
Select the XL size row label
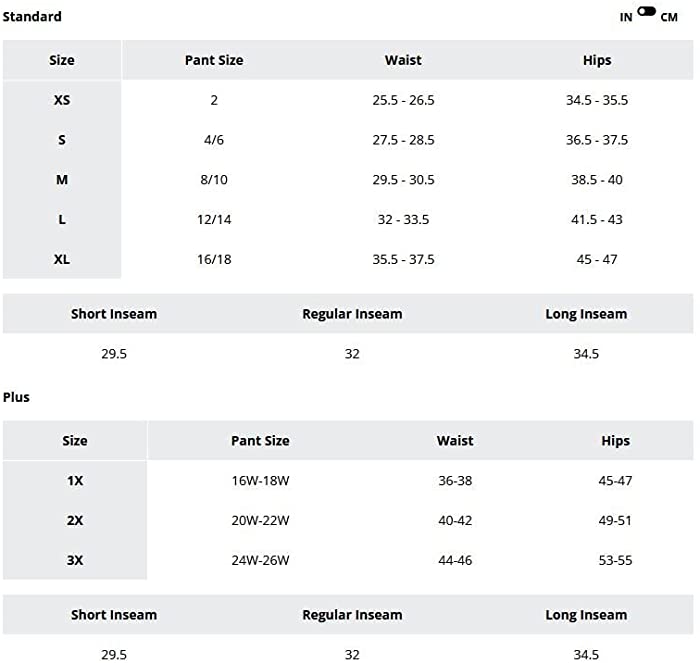point(62,259)
